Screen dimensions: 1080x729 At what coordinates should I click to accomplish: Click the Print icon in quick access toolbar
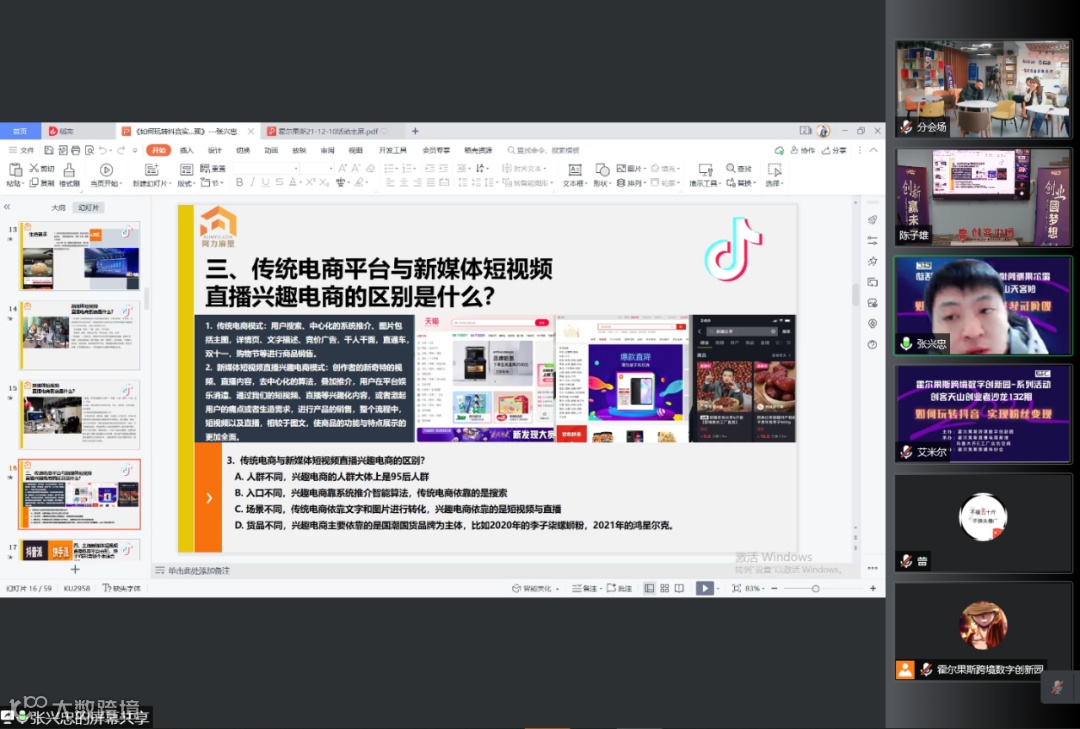(75, 150)
